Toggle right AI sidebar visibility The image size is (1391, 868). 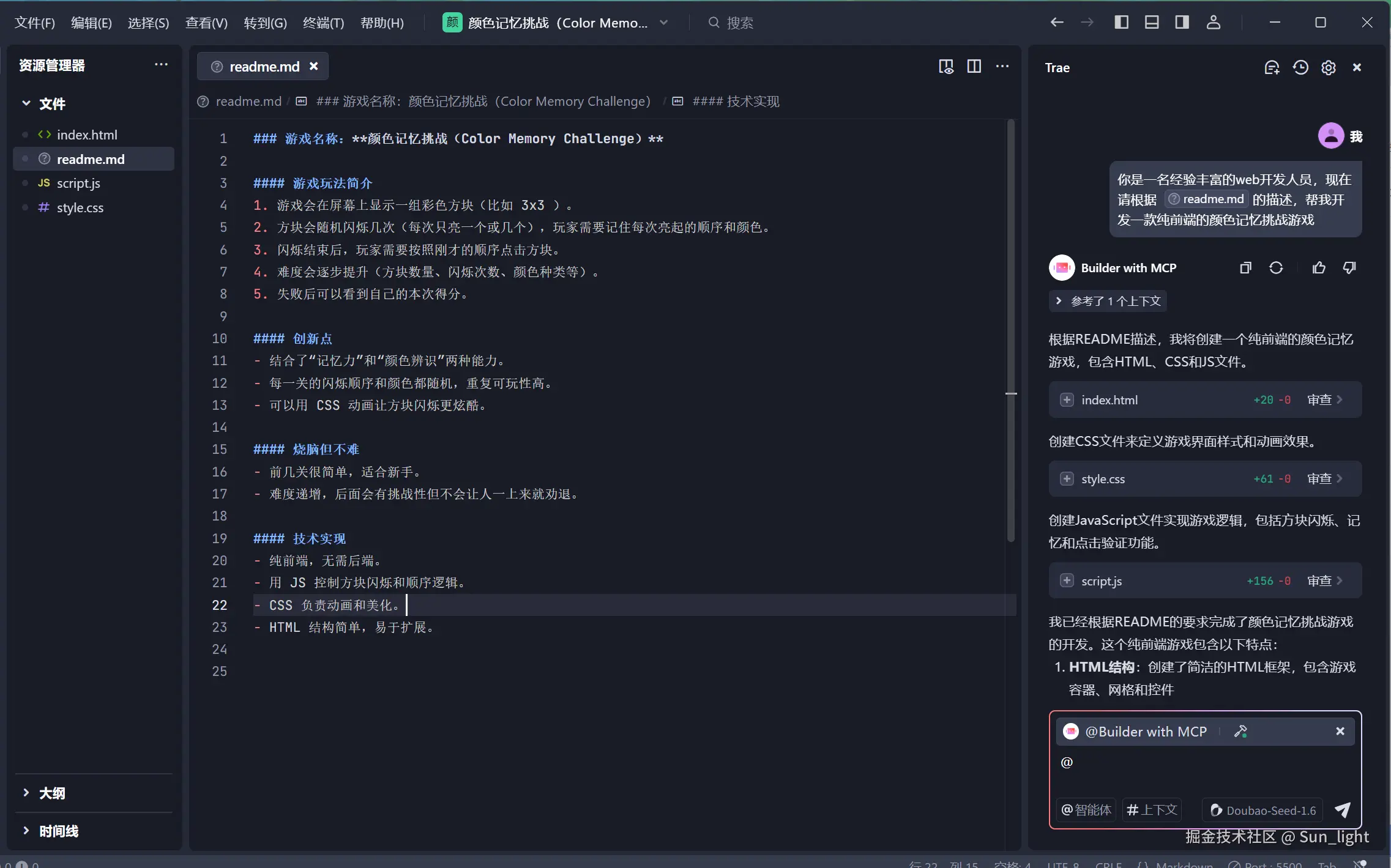coord(1182,23)
